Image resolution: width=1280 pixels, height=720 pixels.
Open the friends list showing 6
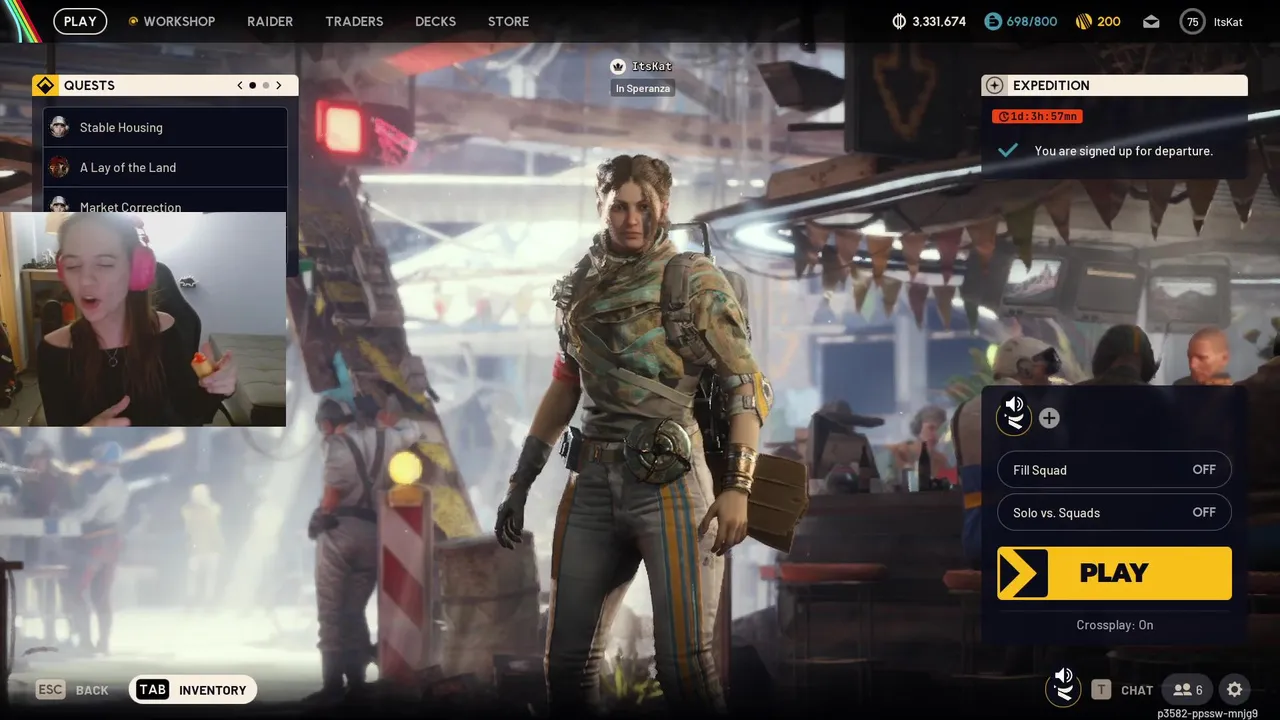1187,690
